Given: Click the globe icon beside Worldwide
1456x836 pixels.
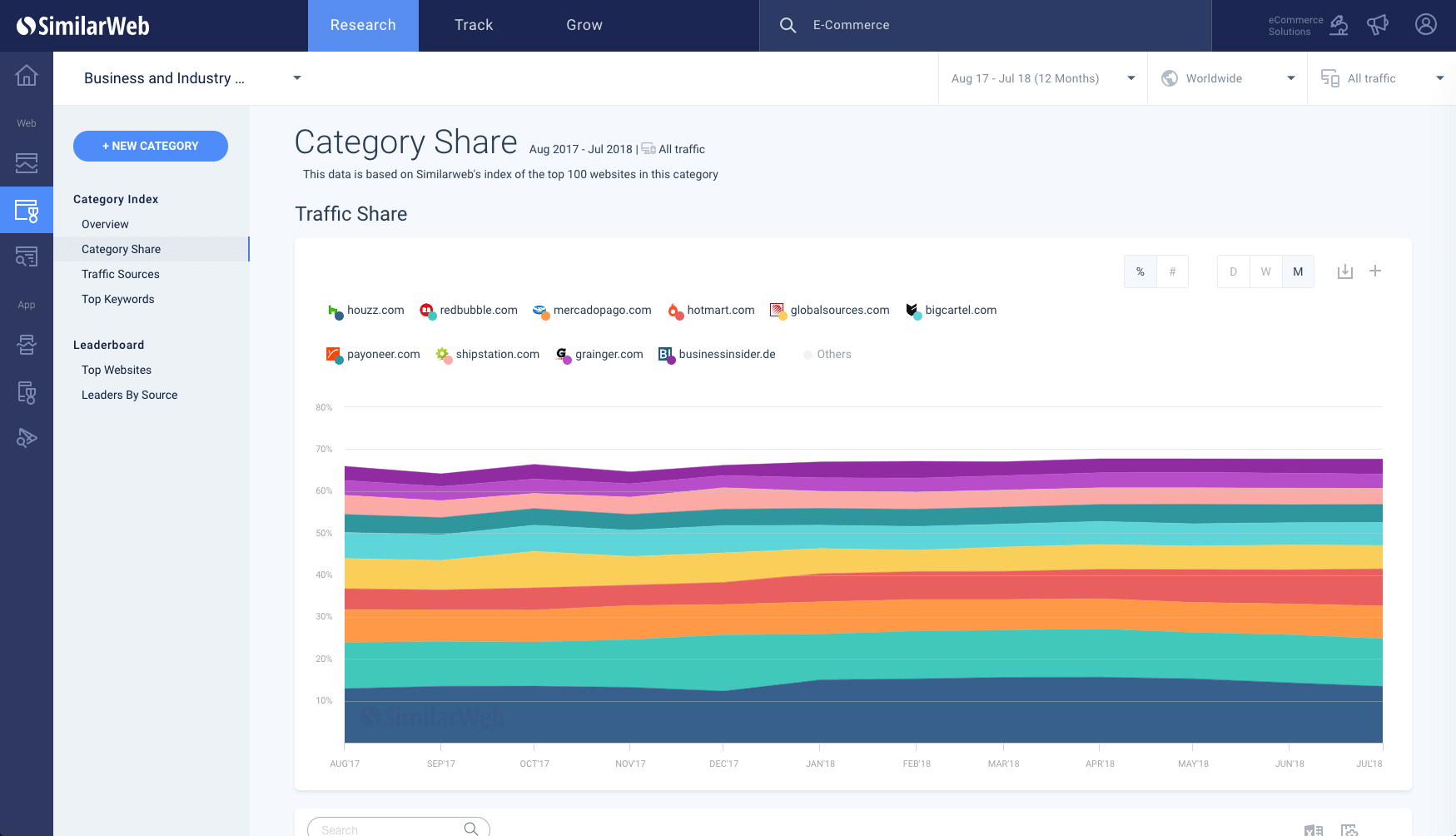Looking at the screenshot, I should (x=1170, y=78).
